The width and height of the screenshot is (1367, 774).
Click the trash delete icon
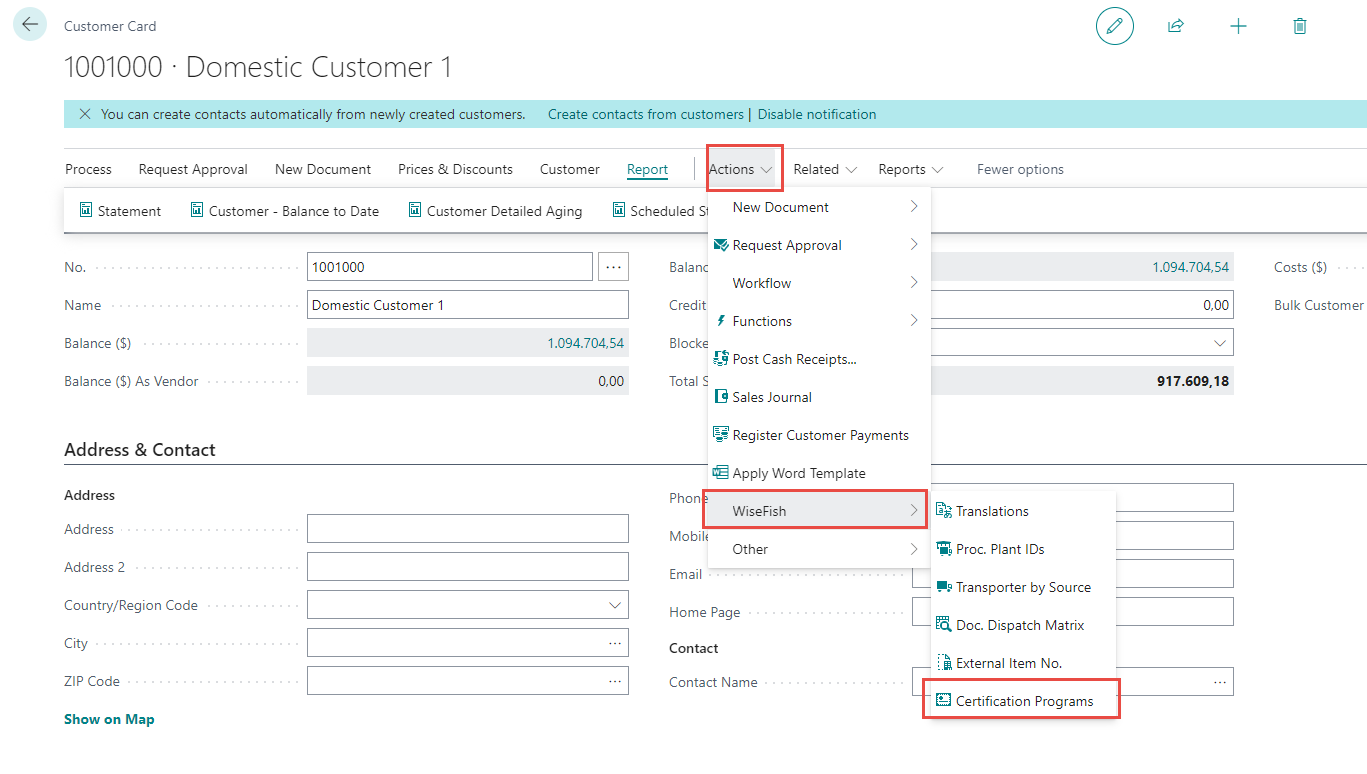pos(1300,26)
